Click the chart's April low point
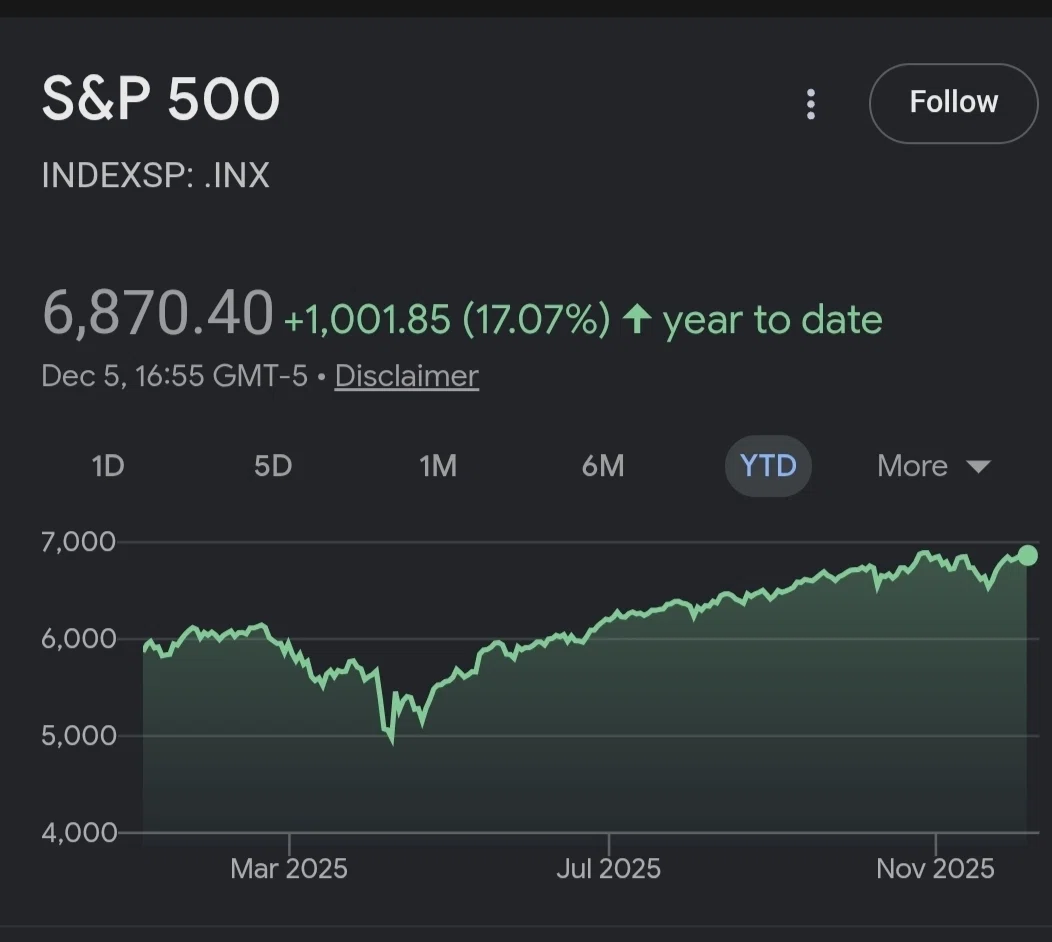The image size is (1052, 942). pyautogui.click(x=392, y=741)
